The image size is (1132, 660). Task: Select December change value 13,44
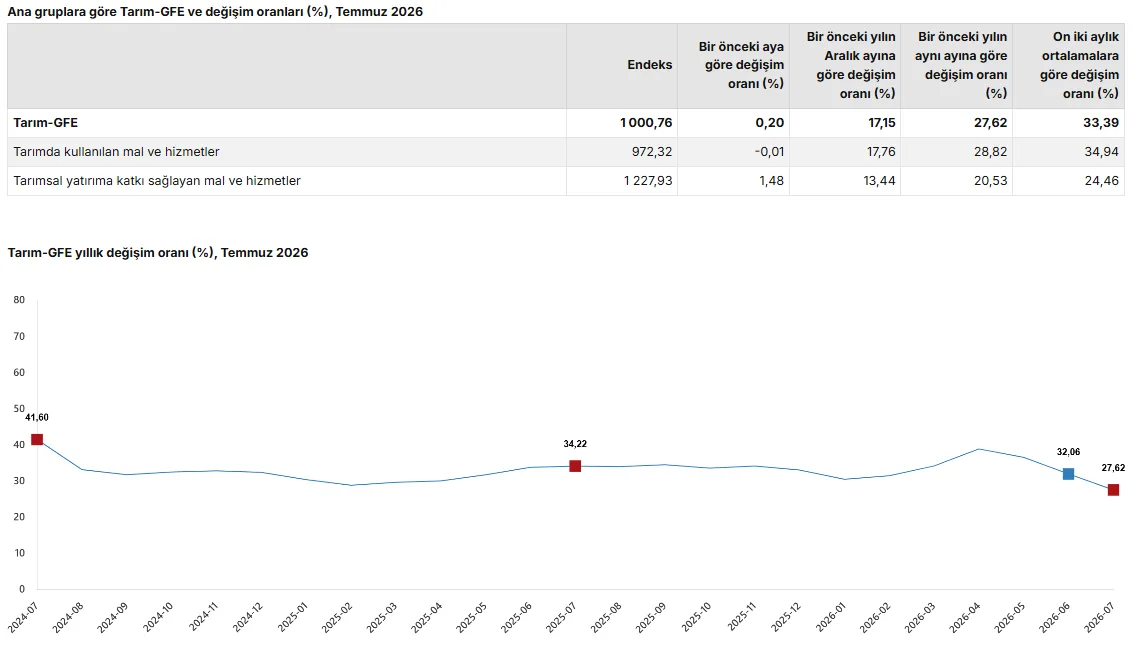point(879,181)
